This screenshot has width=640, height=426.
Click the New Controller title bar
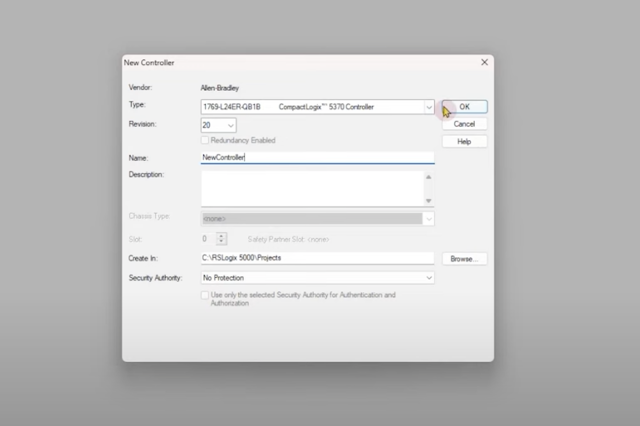point(300,63)
